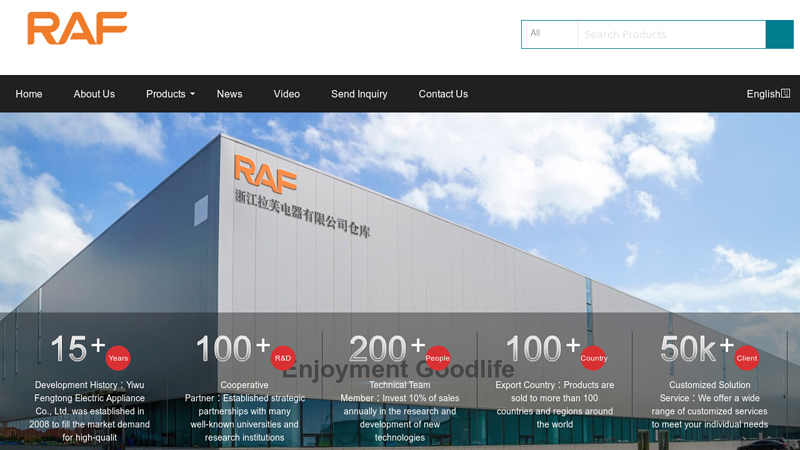Select the '50k+' statistic number

point(697,348)
